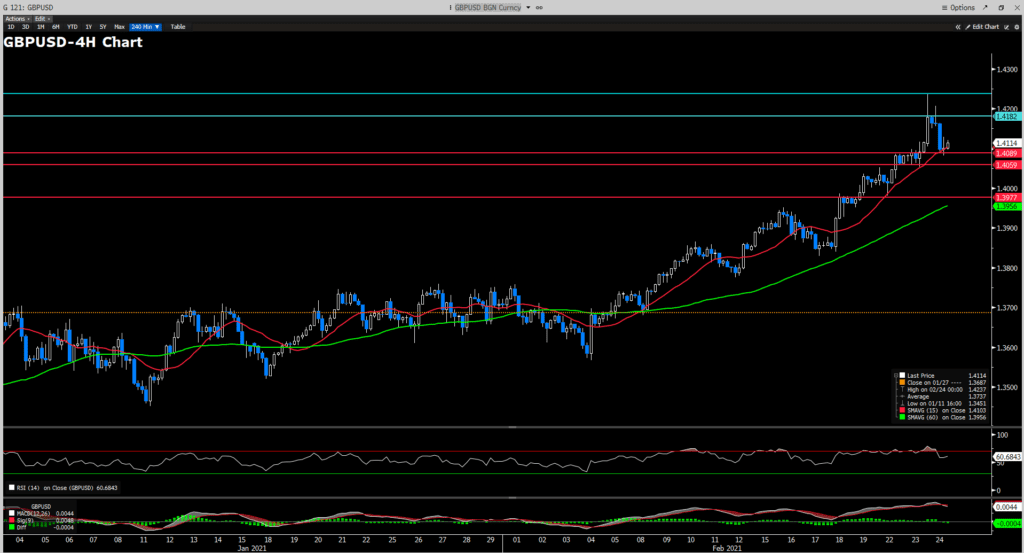This screenshot has width=1024, height=553.
Task: Click the pop-out arrow icon
Action: point(985,8)
